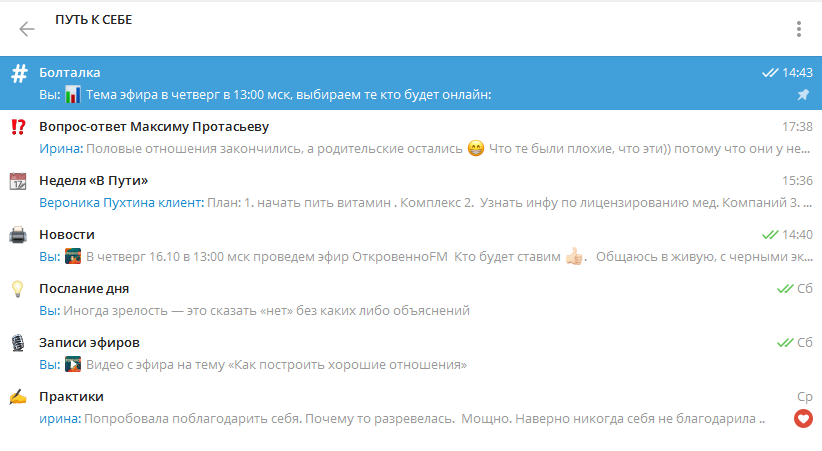Select the Неделя «В Пути» topic

pos(93,181)
